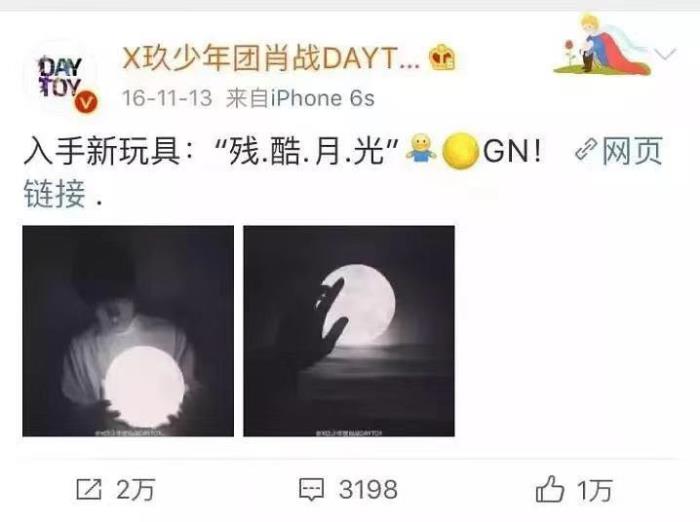Tap the repost share icon
This screenshot has width=700, height=522.
coord(89,489)
